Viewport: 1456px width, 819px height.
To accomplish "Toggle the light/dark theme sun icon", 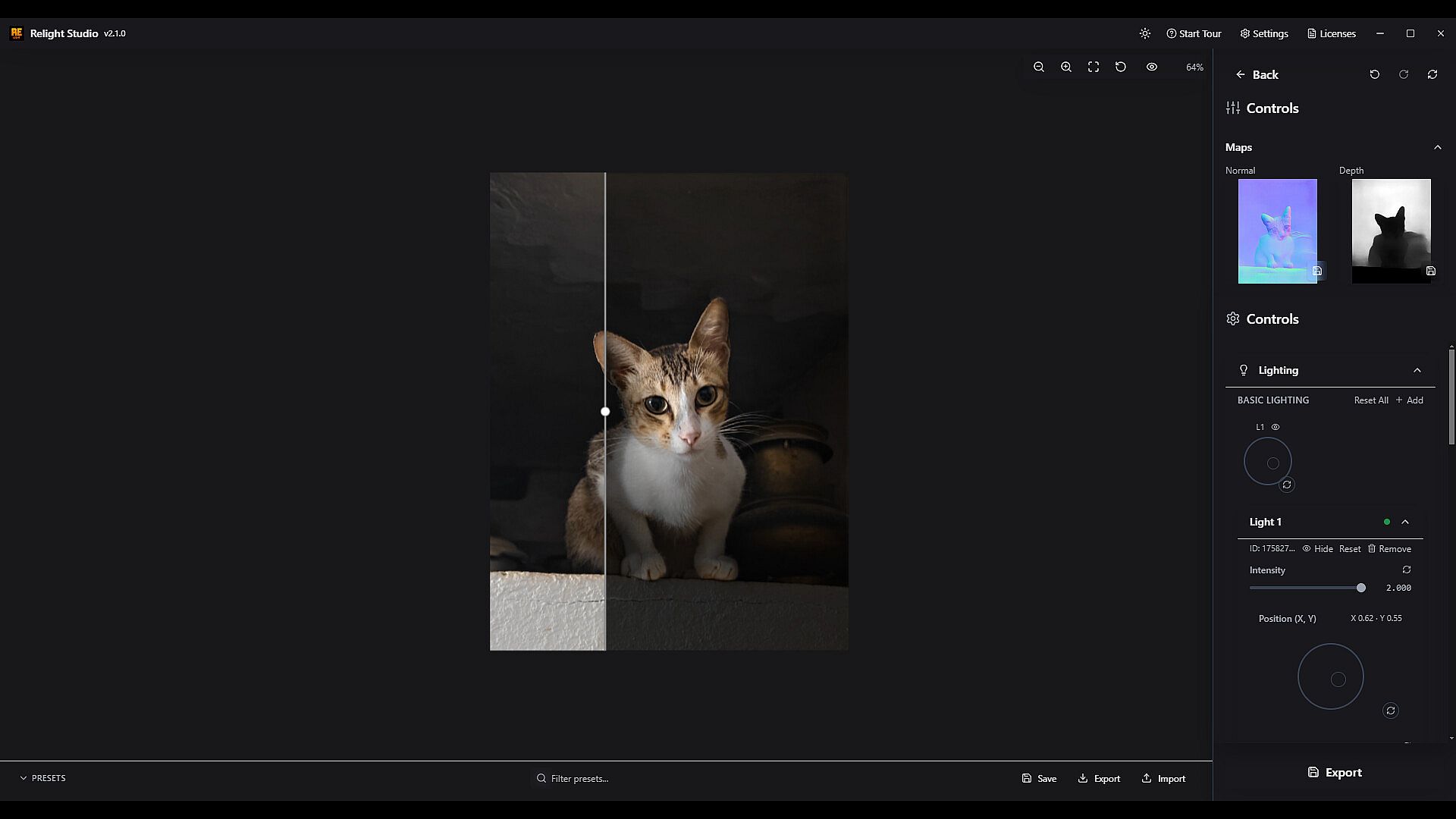I will click(x=1145, y=33).
